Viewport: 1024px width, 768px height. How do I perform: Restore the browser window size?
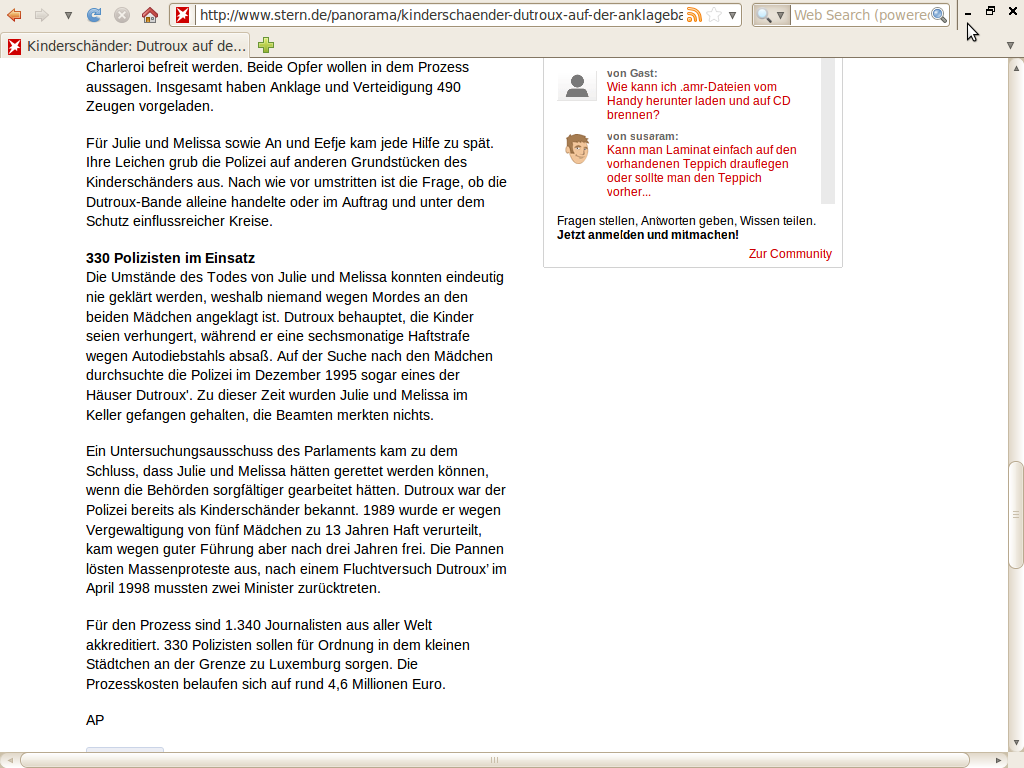coord(991,11)
